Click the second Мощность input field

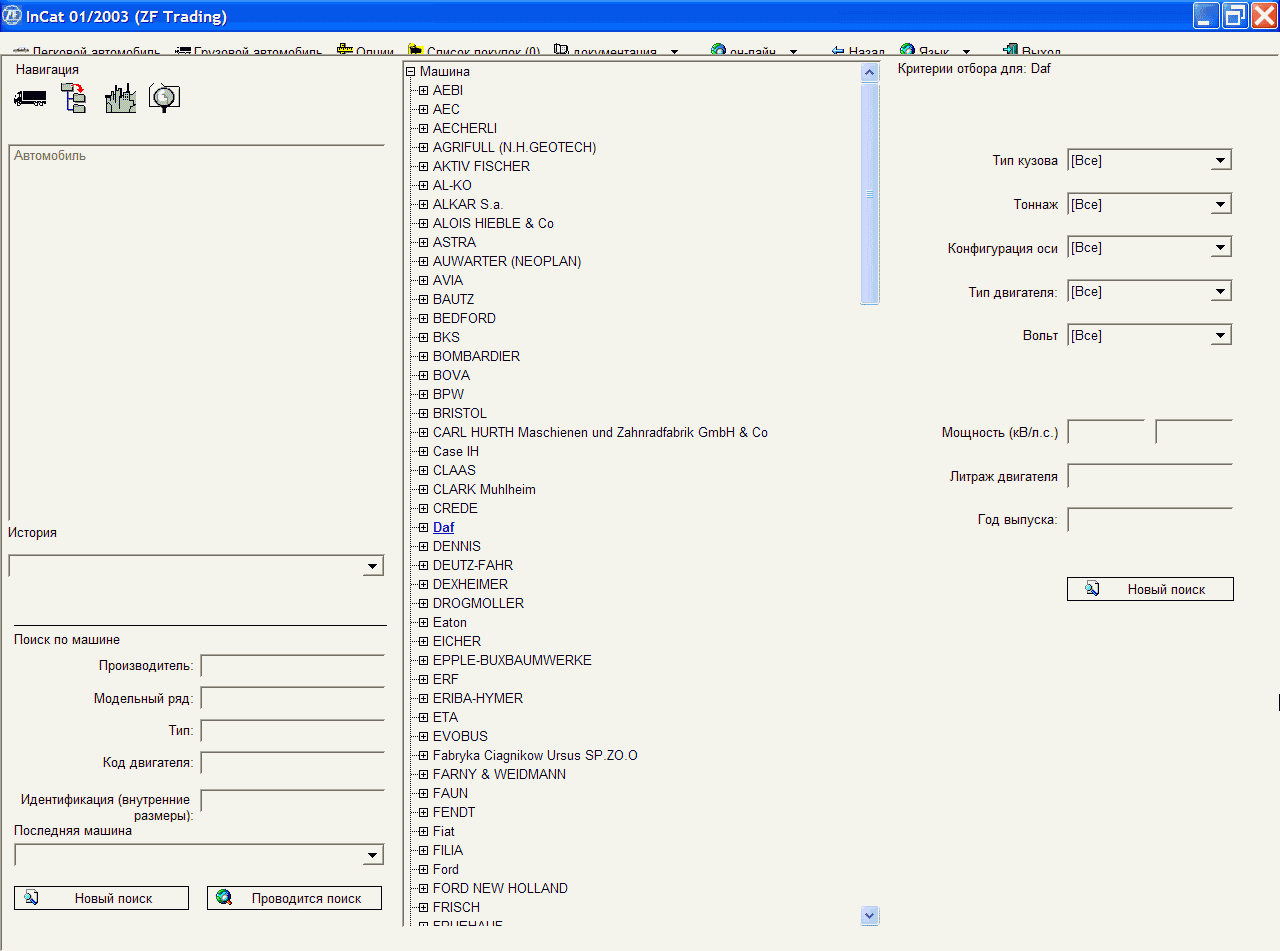[x=1194, y=432]
